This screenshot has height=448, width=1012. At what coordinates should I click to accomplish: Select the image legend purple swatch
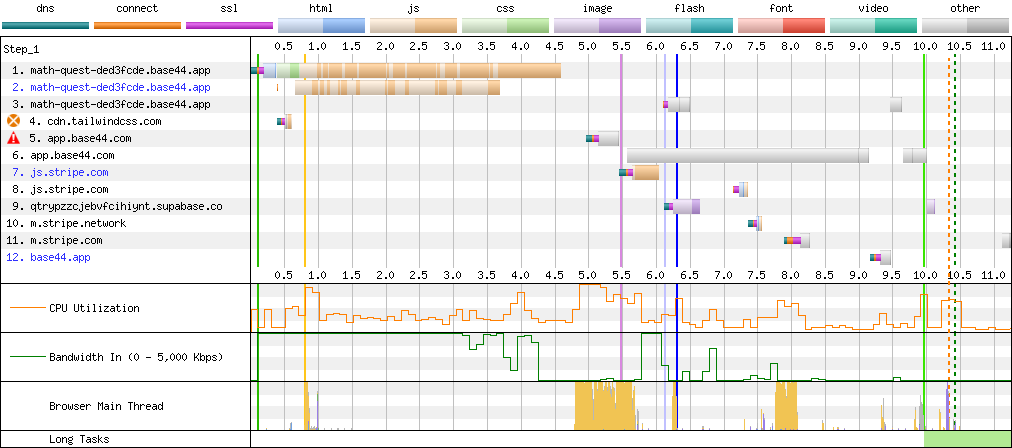coord(597,25)
